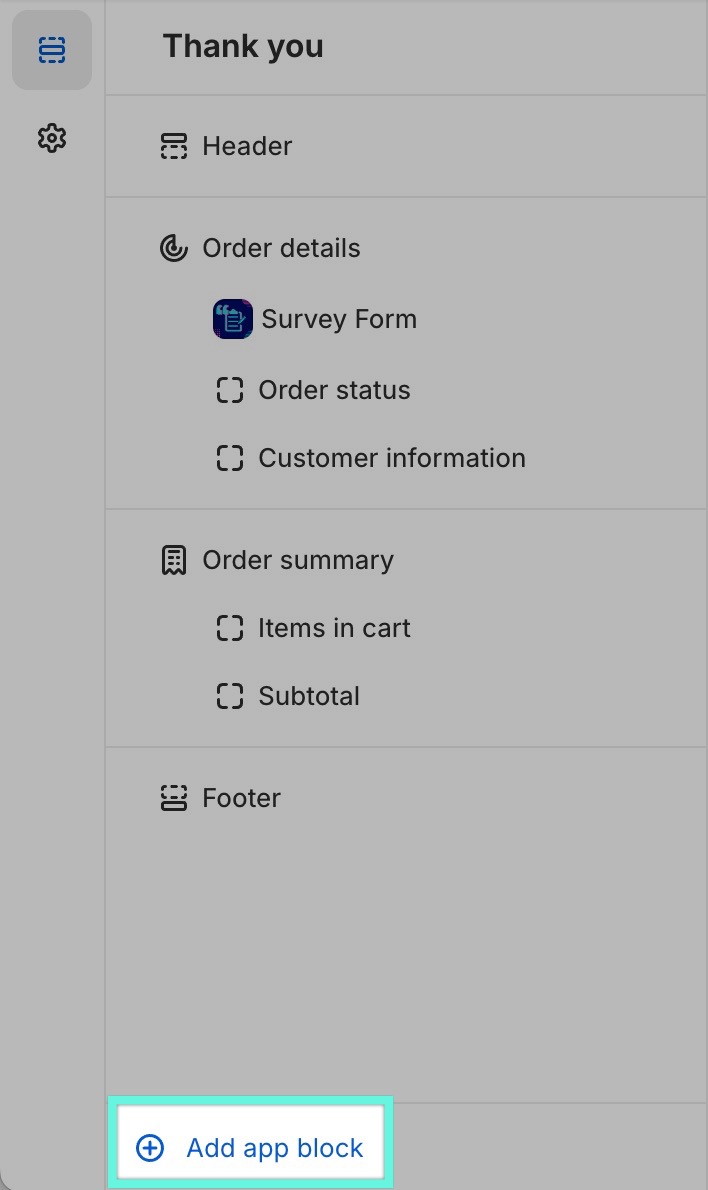Click the Order status block icon
The width and height of the screenshot is (708, 1190).
click(x=230, y=390)
